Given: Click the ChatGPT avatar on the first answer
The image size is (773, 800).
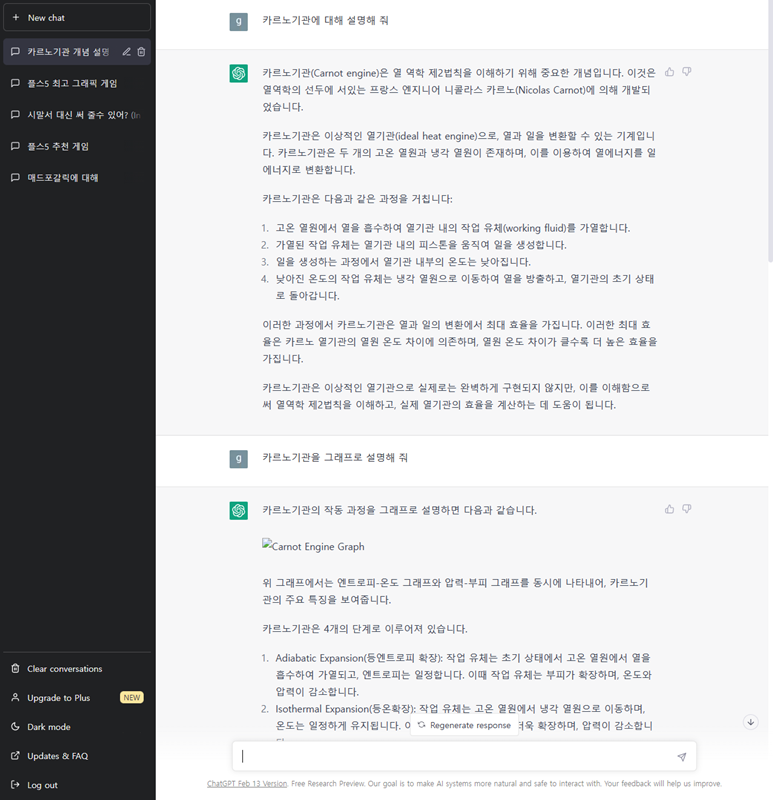Looking at the screenshot, I should click(238, 73).
